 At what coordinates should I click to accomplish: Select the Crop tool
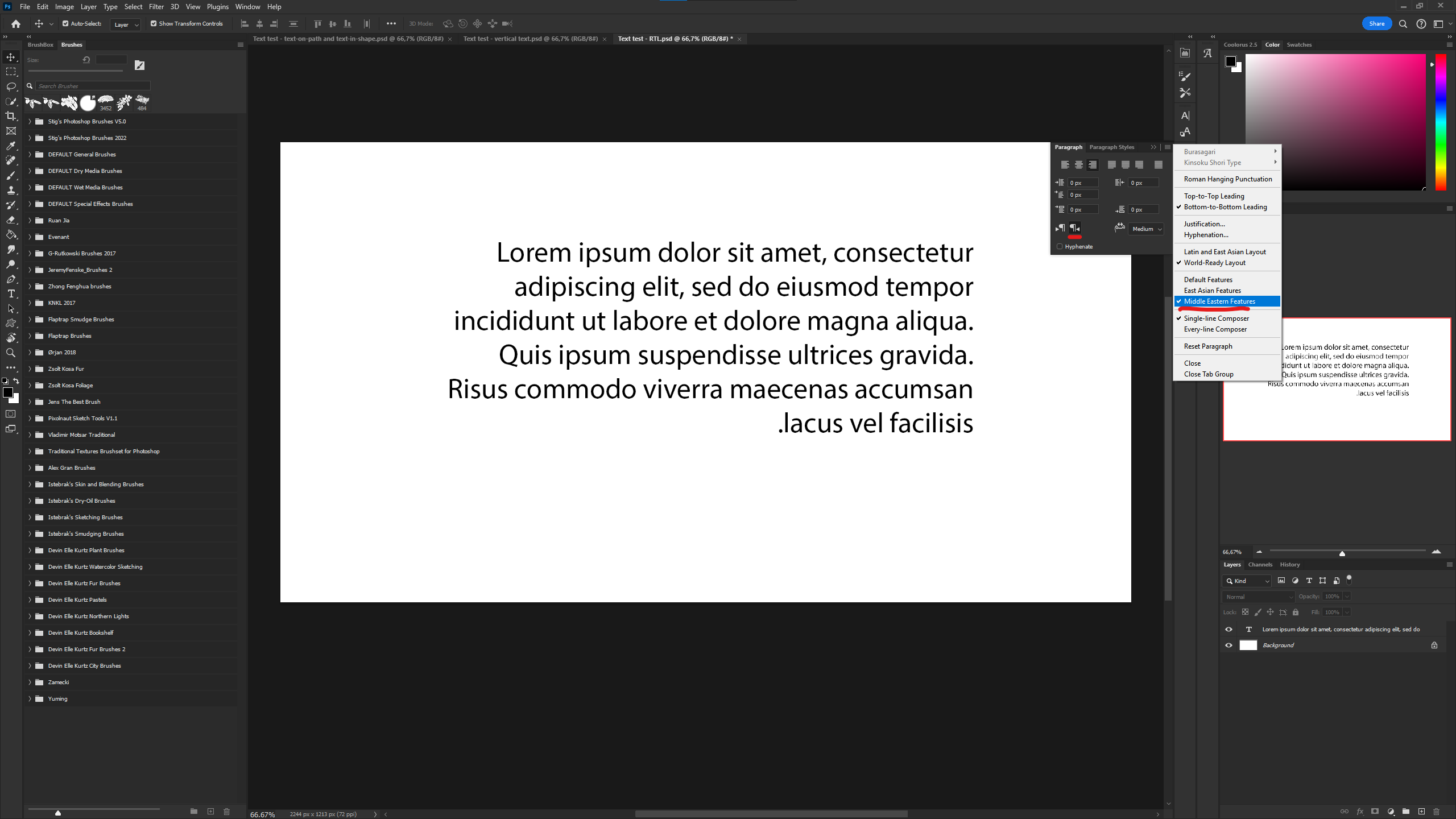pos(11,116)
